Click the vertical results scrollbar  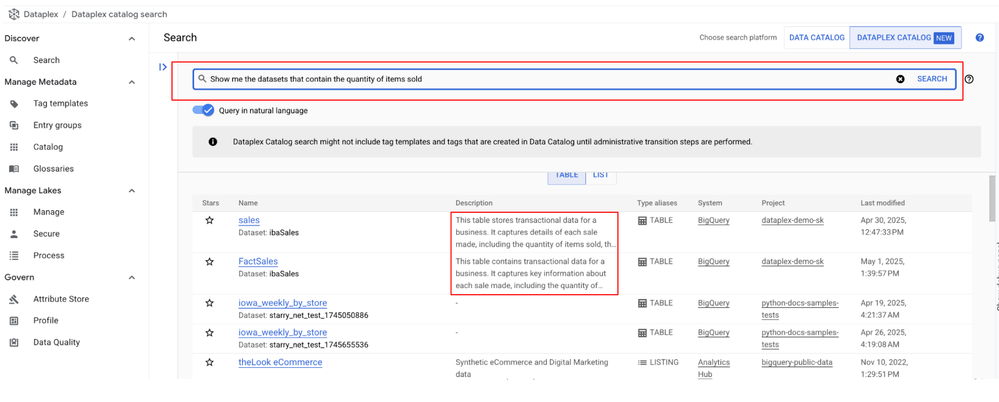pyautogui.click(x=992, y=197)
